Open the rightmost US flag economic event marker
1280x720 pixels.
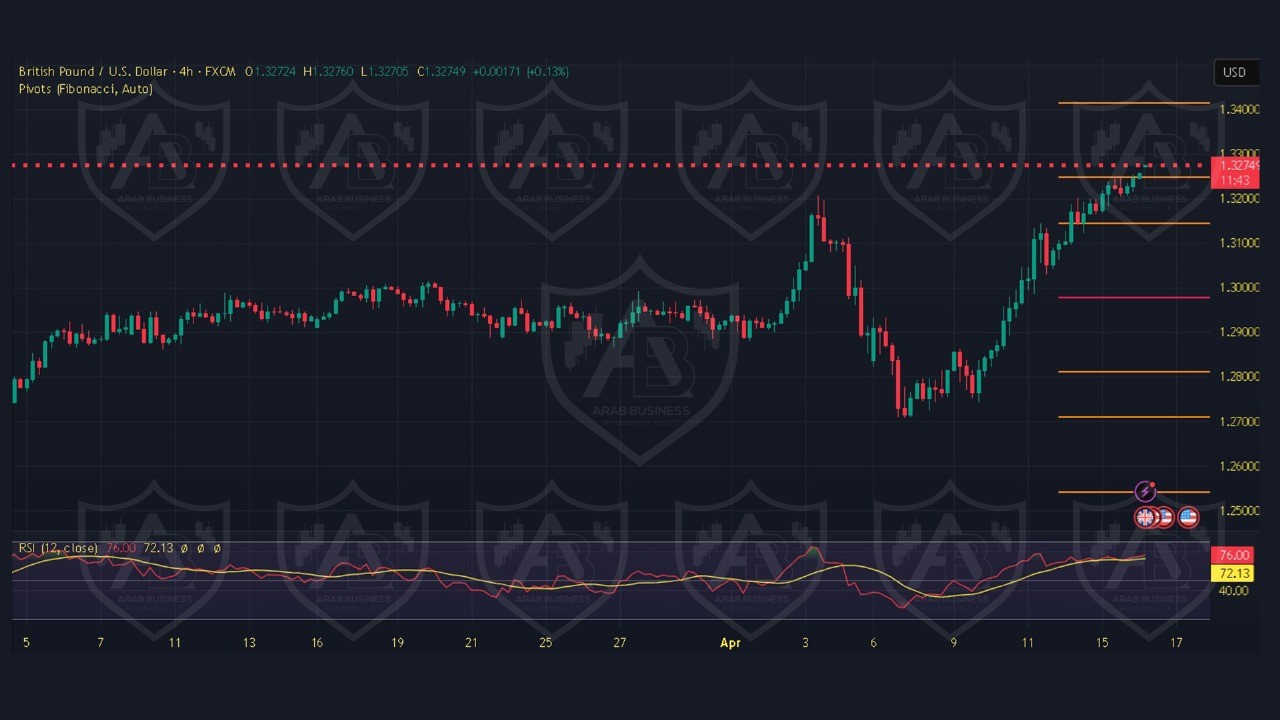pyautogui.click(x=1188, y=517)
